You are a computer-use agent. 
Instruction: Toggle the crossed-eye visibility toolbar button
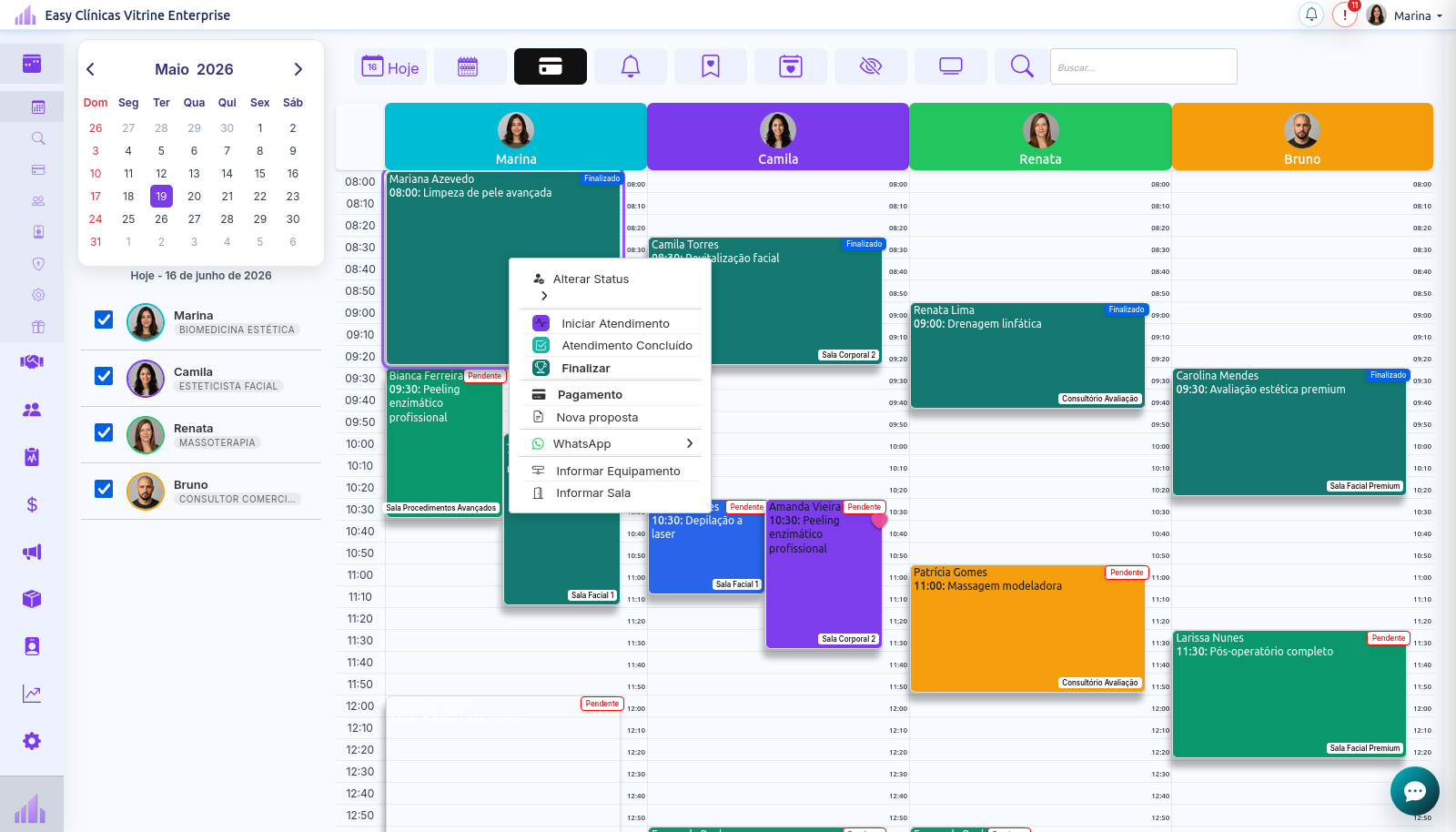pos(871,66)
